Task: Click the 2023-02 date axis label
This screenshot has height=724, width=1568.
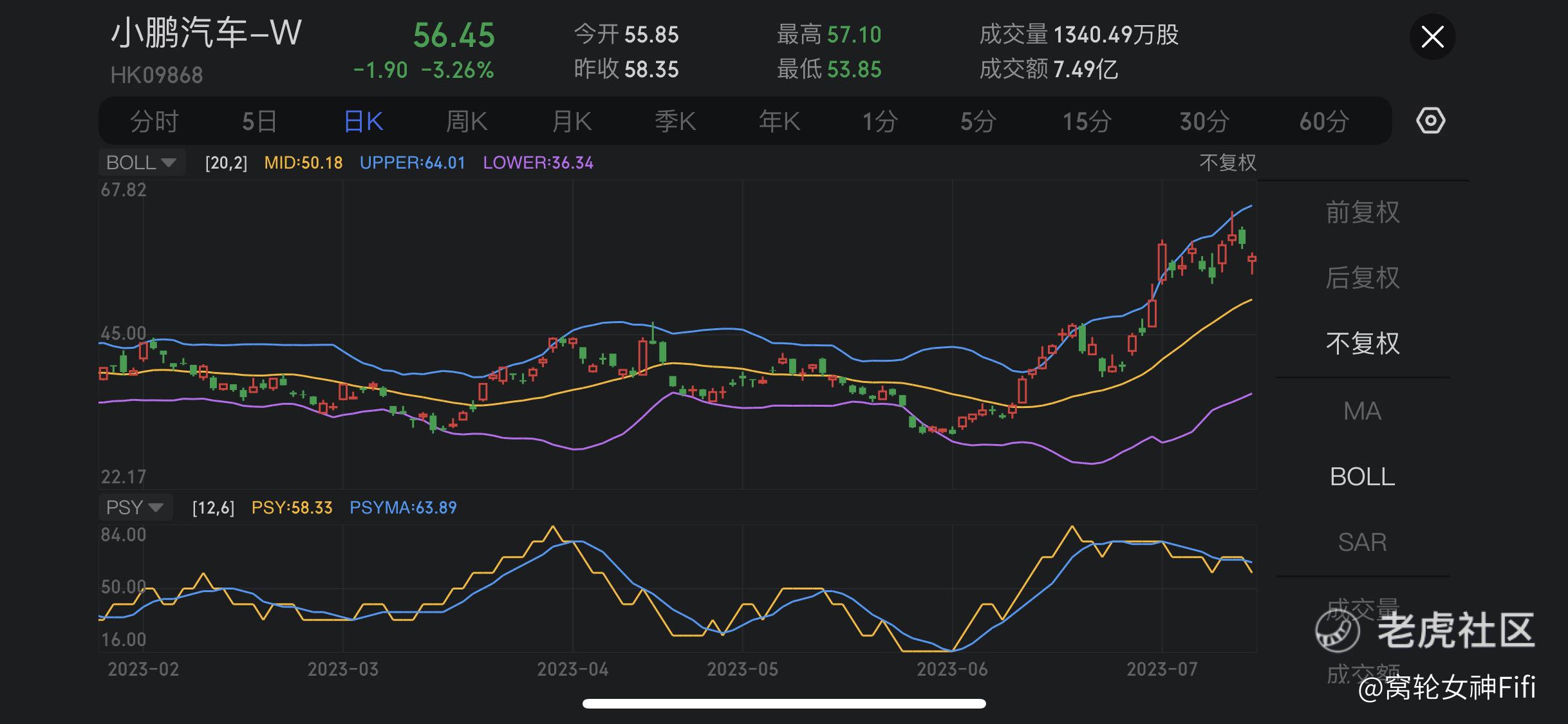Action: (144, 669)
